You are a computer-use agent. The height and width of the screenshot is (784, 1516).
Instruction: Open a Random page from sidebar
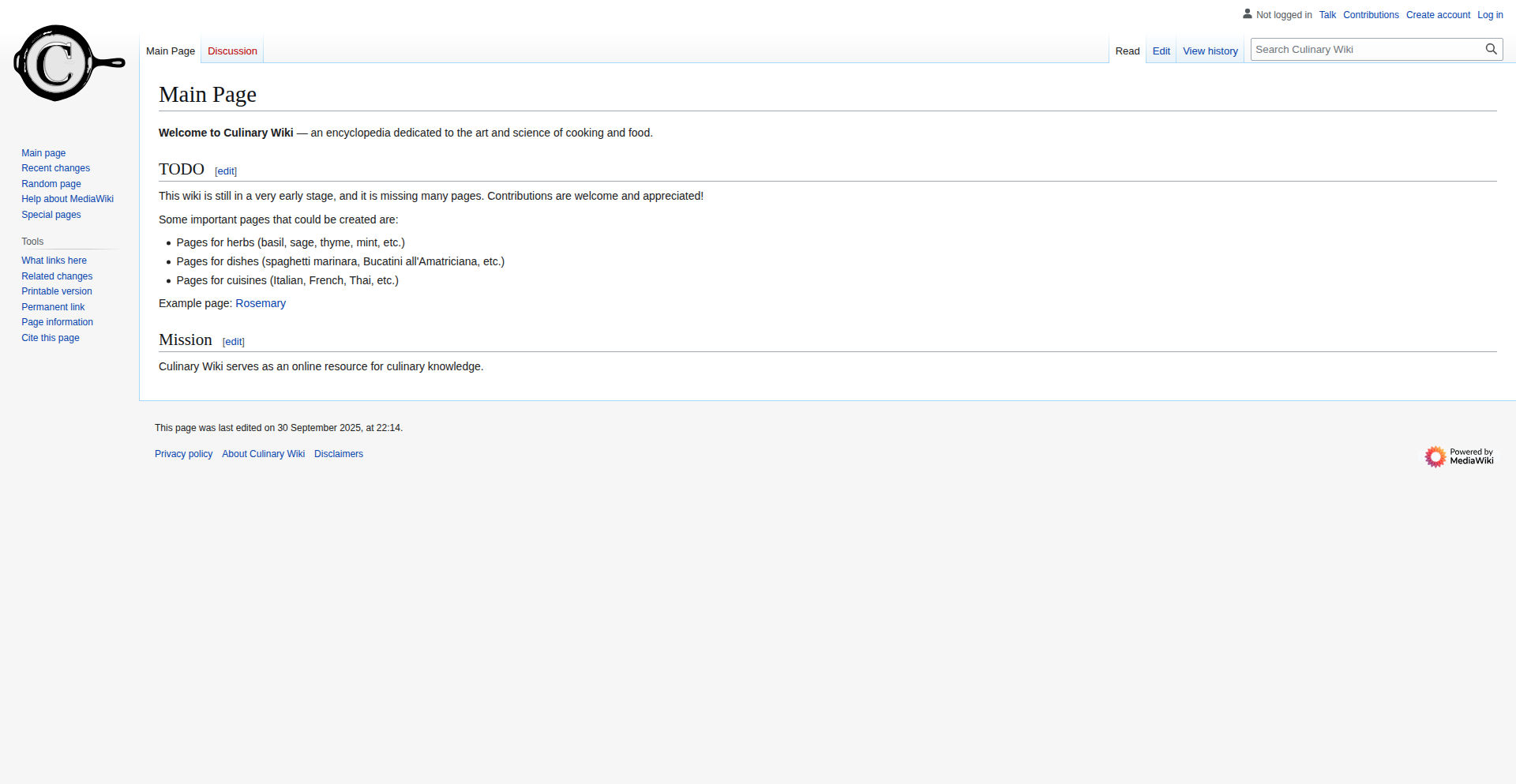tap(51, 184)
